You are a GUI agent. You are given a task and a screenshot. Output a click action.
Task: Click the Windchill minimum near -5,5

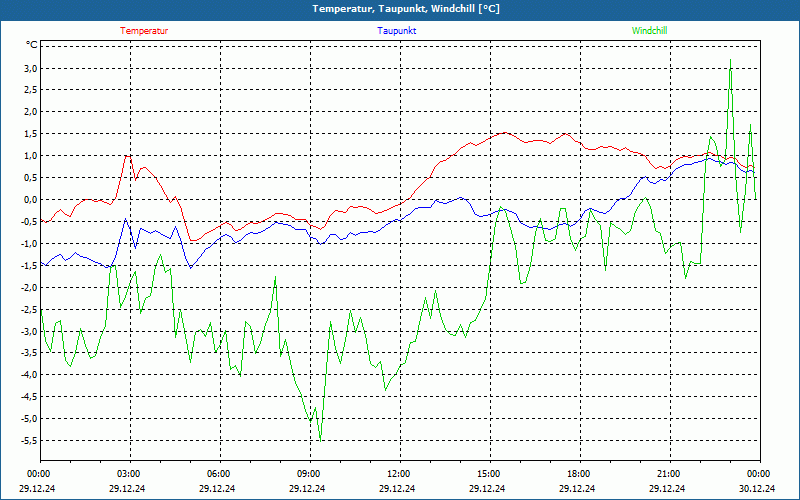[x=320, y=440]
